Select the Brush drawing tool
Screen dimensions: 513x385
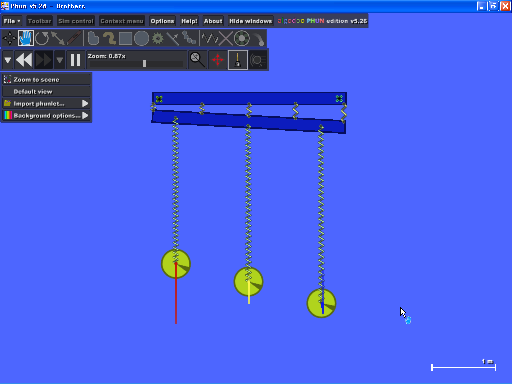pyautogui.click(x=109, y=39)
